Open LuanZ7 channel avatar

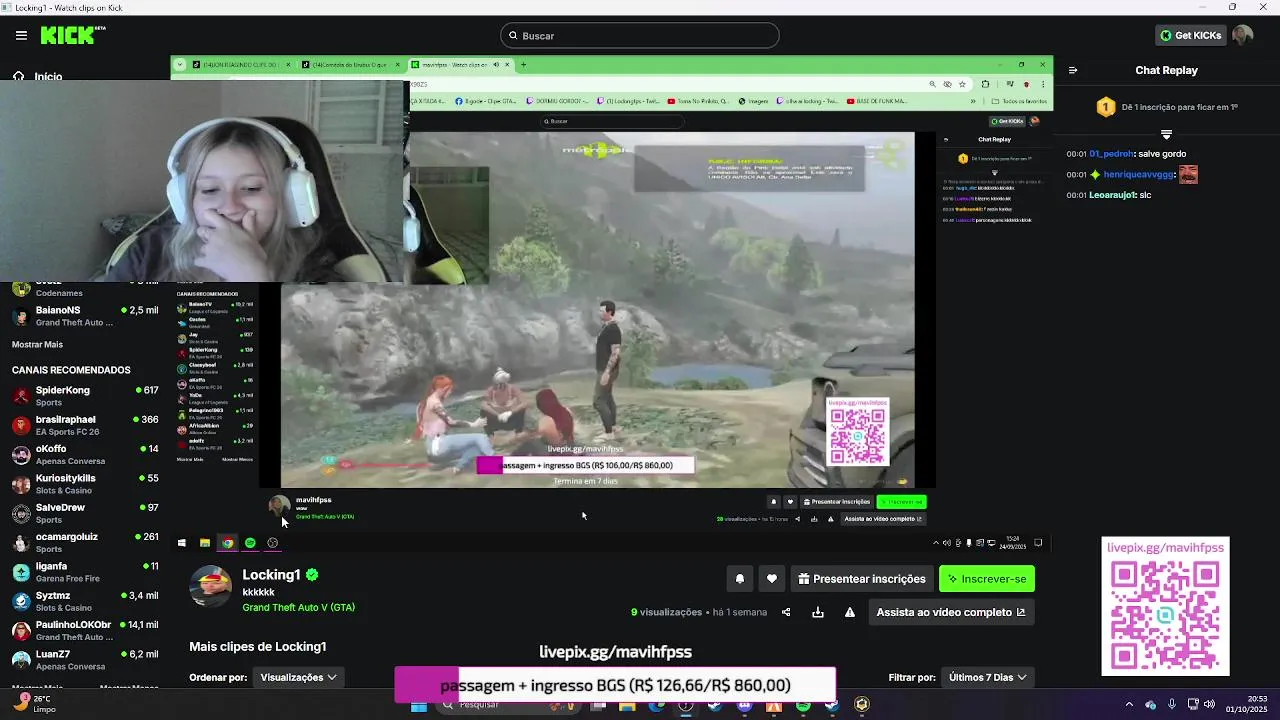pos(21,660)
